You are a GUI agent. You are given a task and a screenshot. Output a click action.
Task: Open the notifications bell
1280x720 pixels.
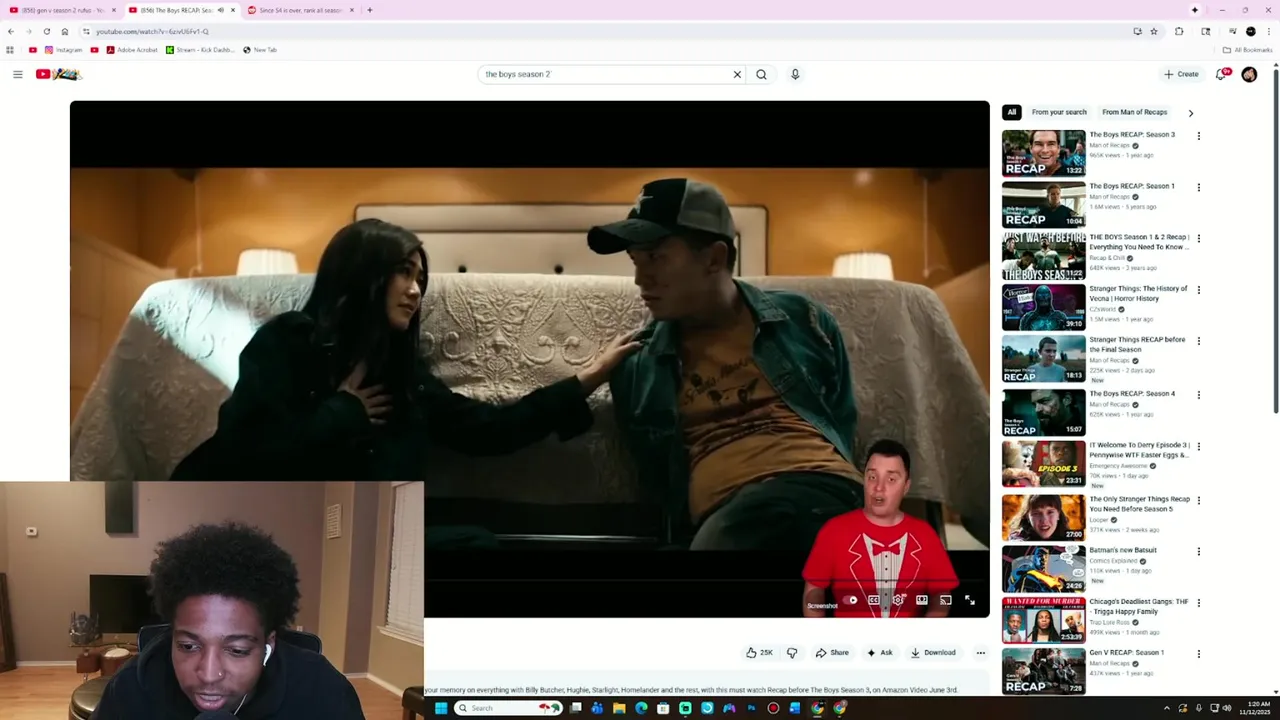point(1221,74)
